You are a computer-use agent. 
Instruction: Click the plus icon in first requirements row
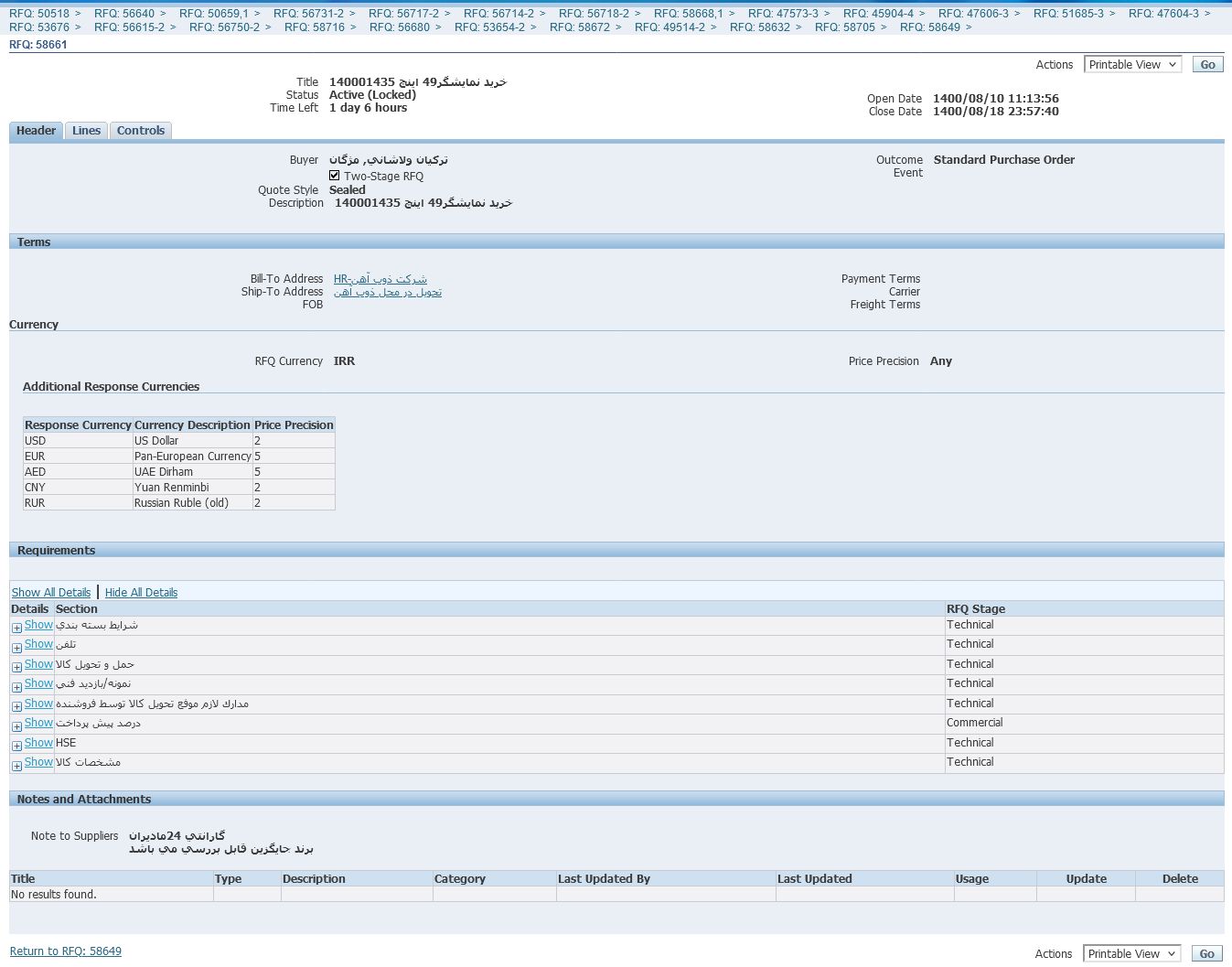[16, 628]
